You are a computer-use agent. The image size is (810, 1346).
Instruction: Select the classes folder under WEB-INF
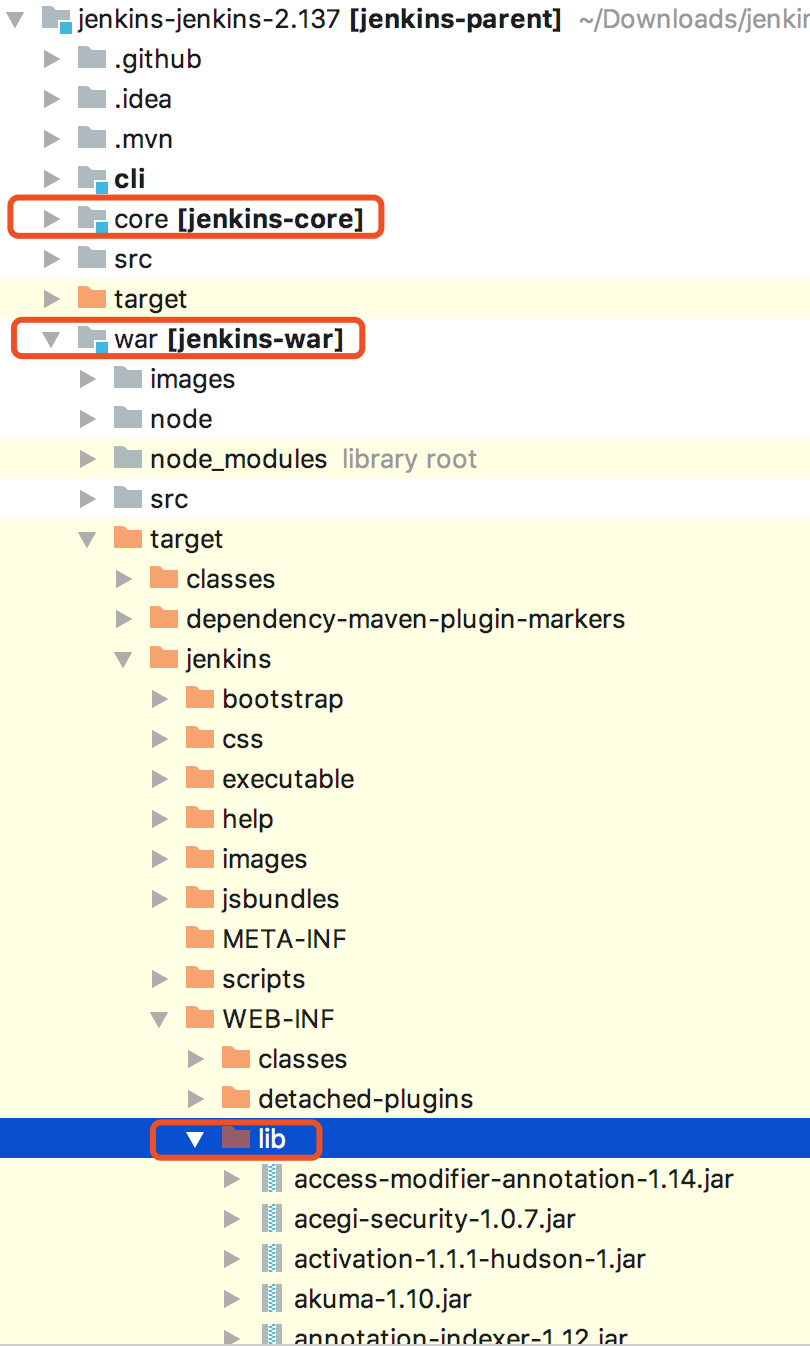(x=303, y=1059)
